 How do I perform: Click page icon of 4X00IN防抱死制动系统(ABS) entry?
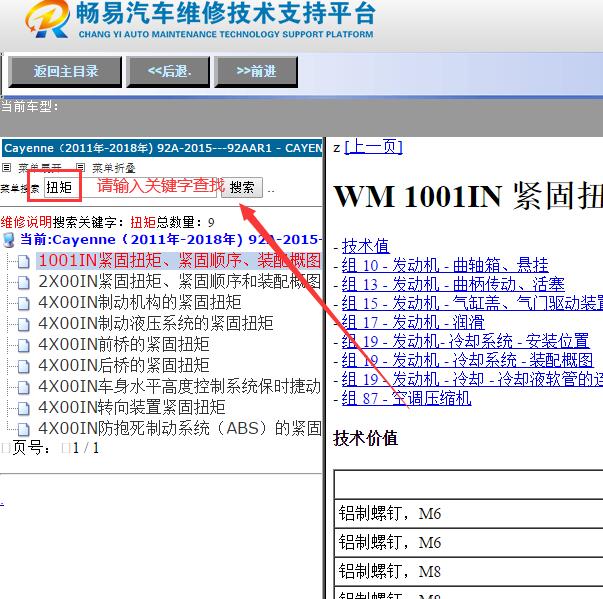coord(23,429)
